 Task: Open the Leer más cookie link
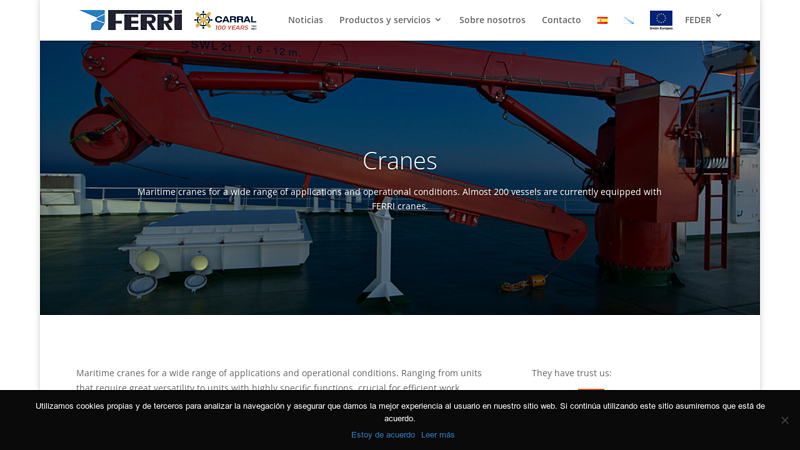click(438, 435)
